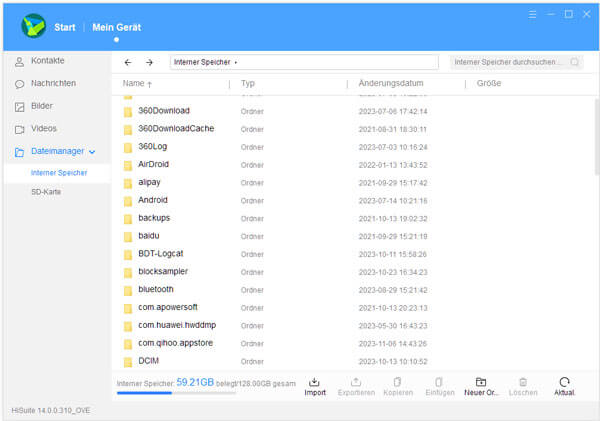Open Kontakte in the sidebar

47,61
